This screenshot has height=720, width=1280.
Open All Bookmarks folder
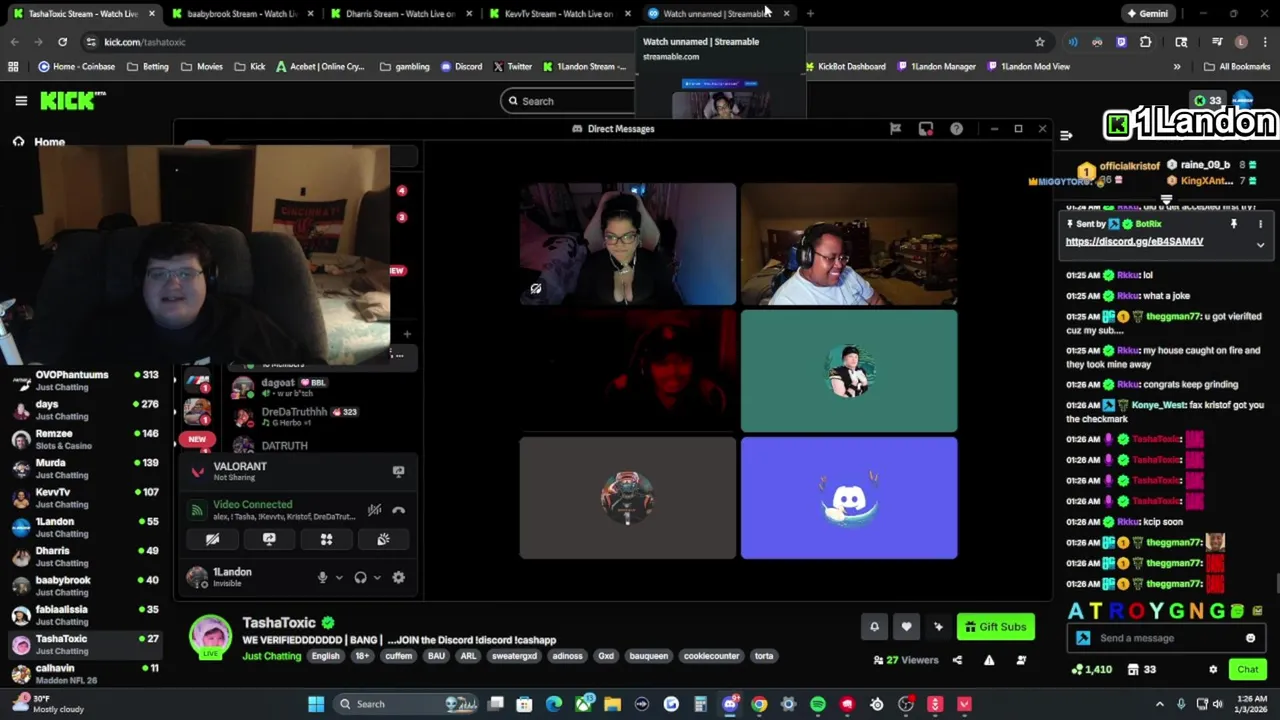click(1237, 66)
